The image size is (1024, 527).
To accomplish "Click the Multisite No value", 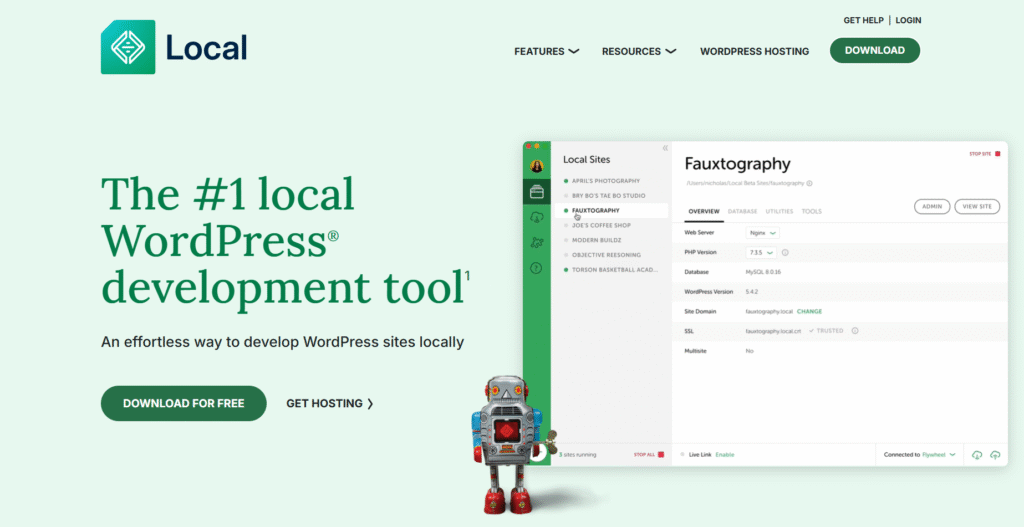I will [750, 351].
